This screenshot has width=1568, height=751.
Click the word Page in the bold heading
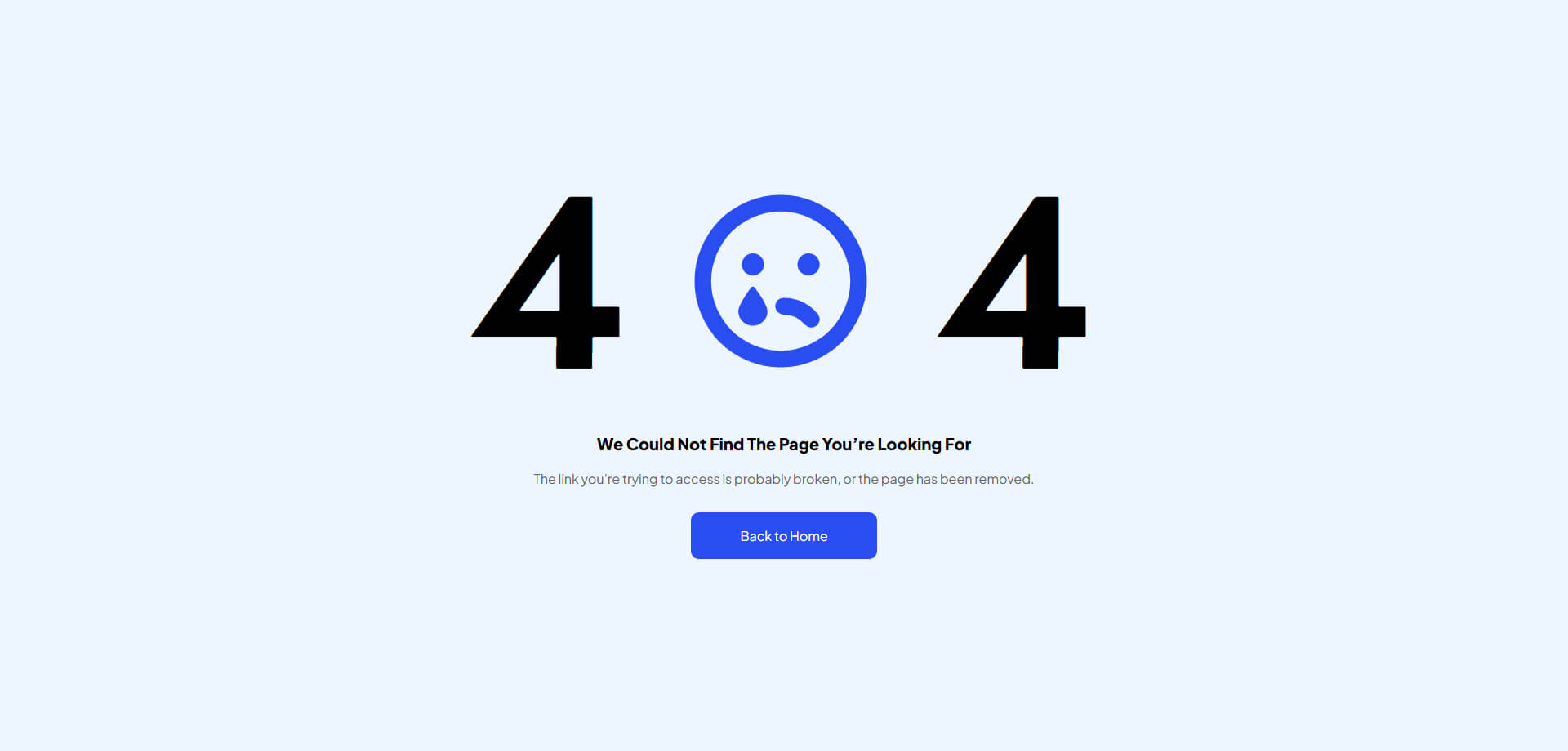coord(799,445)
